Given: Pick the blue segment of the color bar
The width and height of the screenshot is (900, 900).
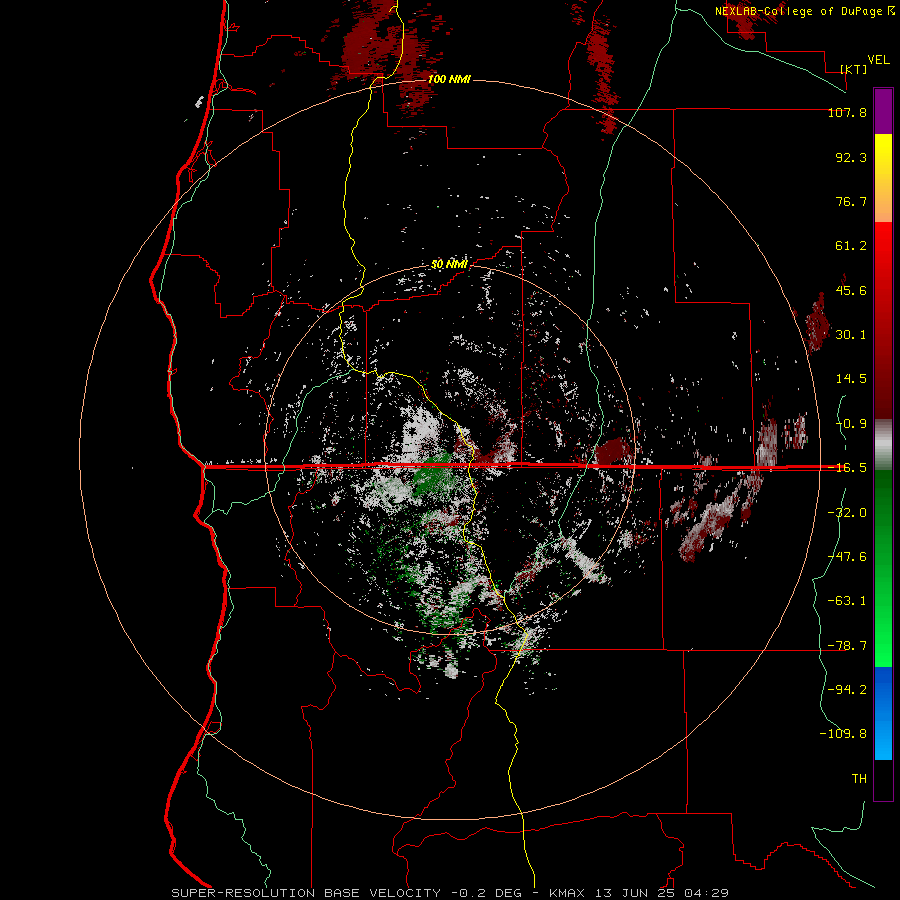Looking at the screenshot, I should pyautogui.click(x=883, y=713).
